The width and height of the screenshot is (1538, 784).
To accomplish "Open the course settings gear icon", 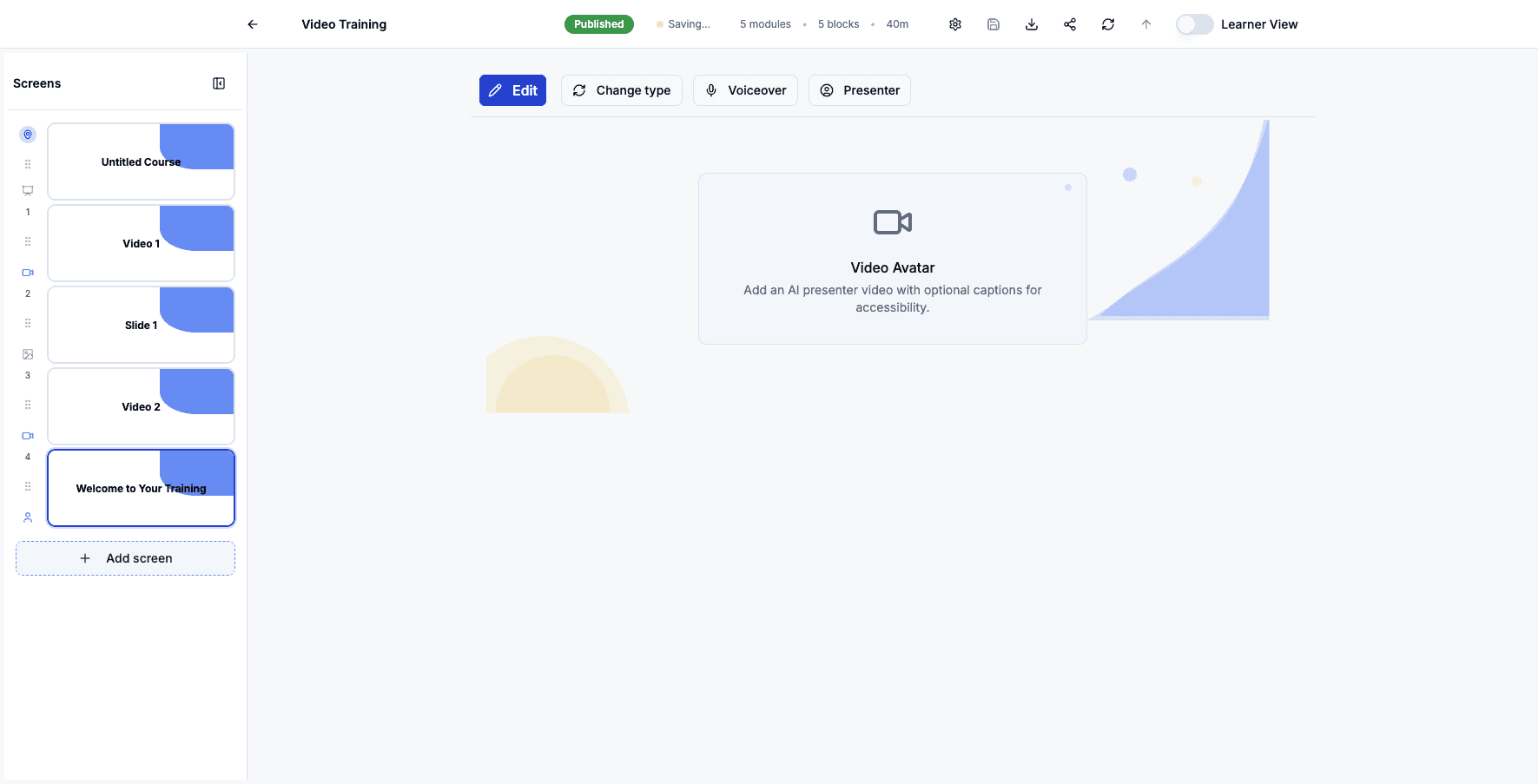I will tap(954, 23).
